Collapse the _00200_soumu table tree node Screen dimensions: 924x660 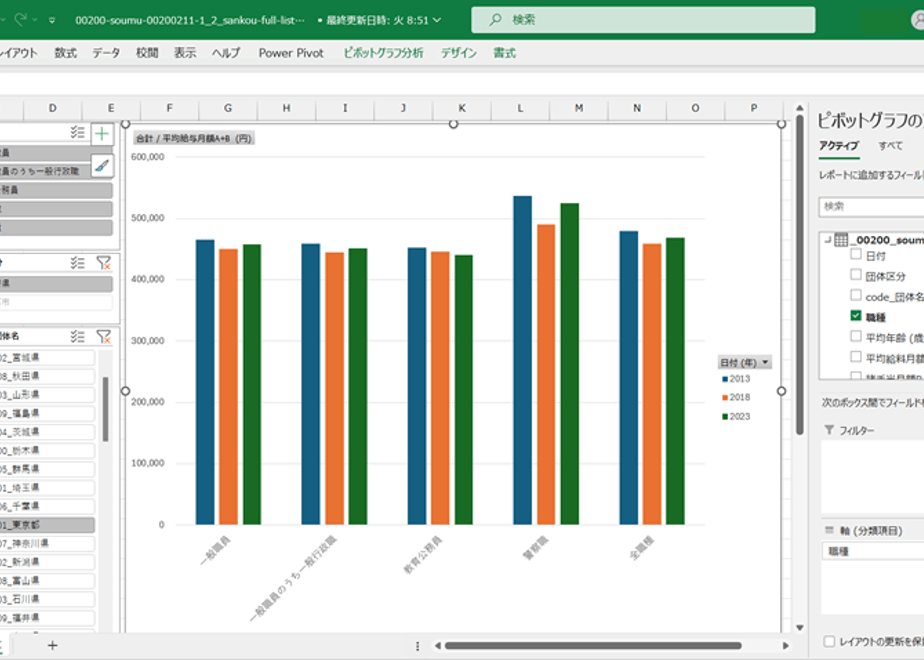(x=827, y=240)
